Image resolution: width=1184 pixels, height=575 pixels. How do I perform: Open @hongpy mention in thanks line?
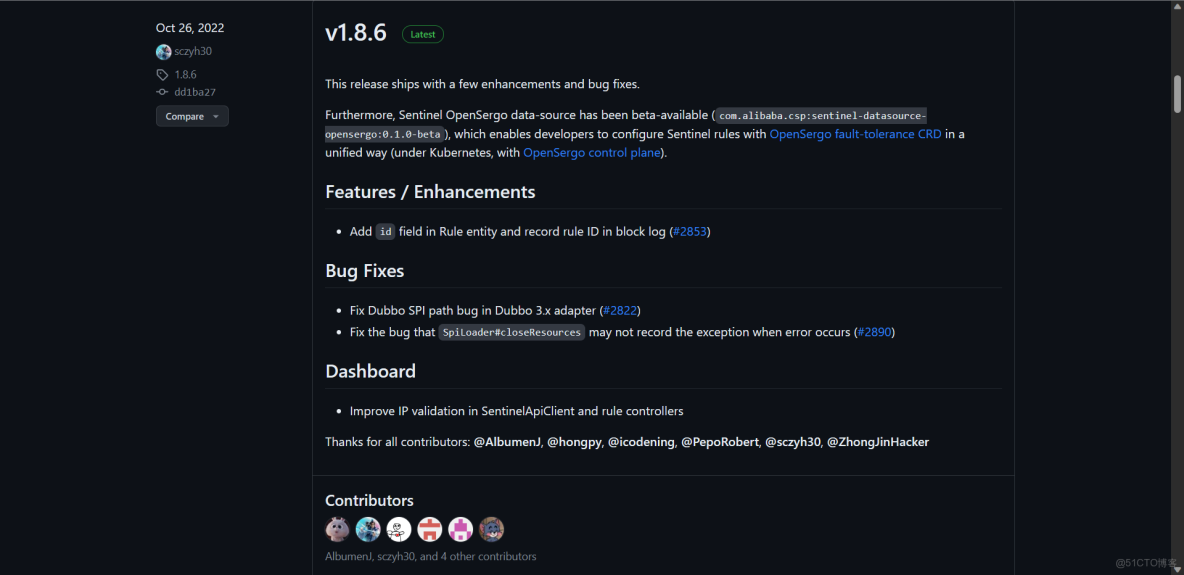[575, 442]
